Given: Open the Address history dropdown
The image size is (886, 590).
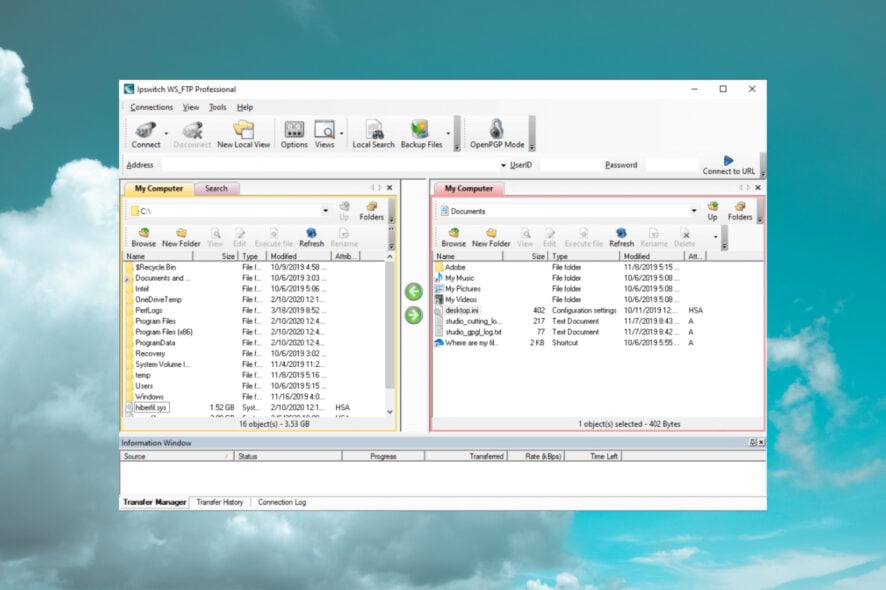Looking at the screenshot, I should [x=503, y=166].
